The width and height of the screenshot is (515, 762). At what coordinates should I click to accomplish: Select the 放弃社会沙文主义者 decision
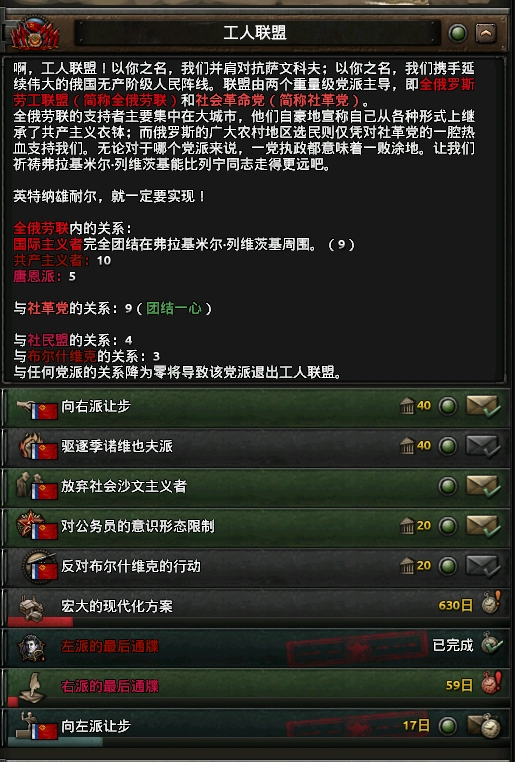coord(256,486)
